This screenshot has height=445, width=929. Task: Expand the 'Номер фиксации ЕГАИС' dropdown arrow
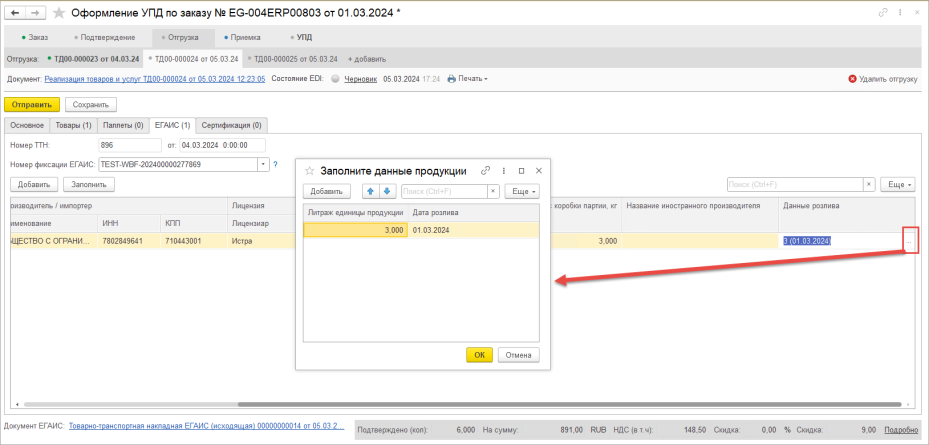coord(263,164)
